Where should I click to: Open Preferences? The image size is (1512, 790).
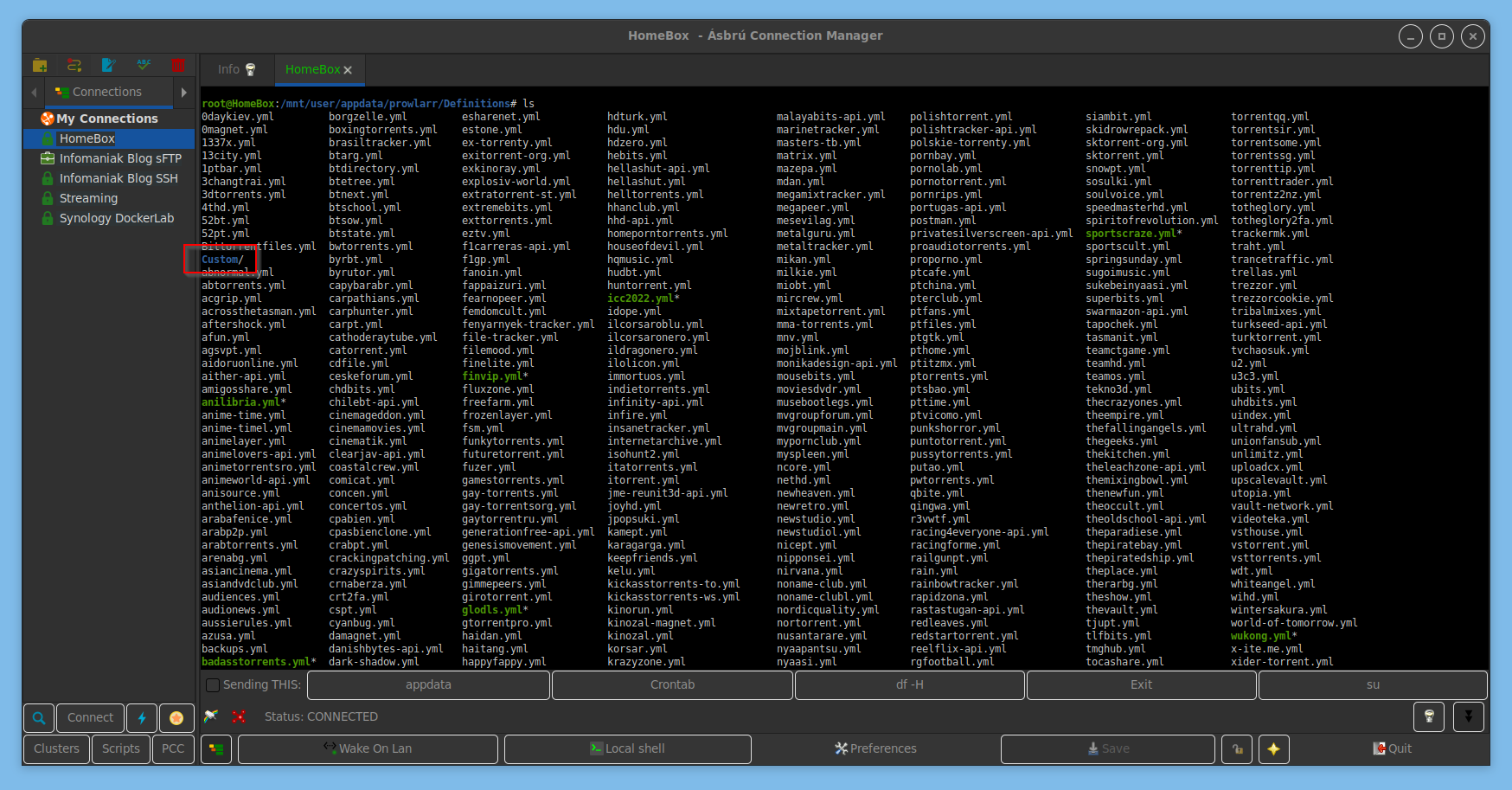click(x=875, y=749)
